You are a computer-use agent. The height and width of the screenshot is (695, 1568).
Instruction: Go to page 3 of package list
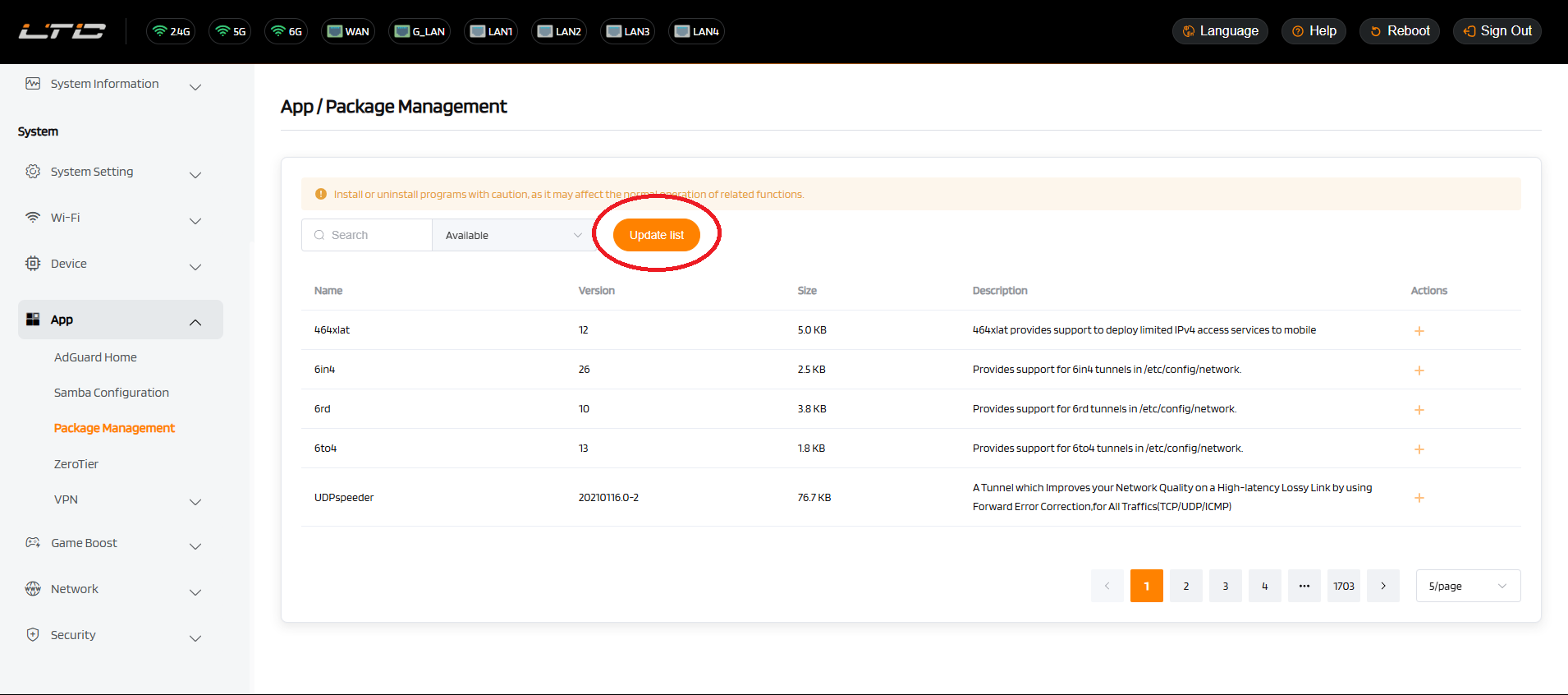tap(1225, 587)
